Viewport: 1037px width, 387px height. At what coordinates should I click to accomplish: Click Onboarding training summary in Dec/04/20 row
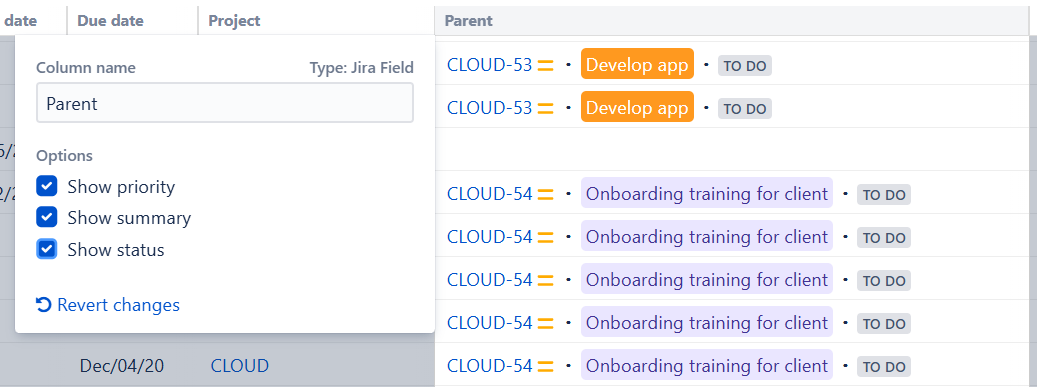pyautogui.click(x=706, y=366)
